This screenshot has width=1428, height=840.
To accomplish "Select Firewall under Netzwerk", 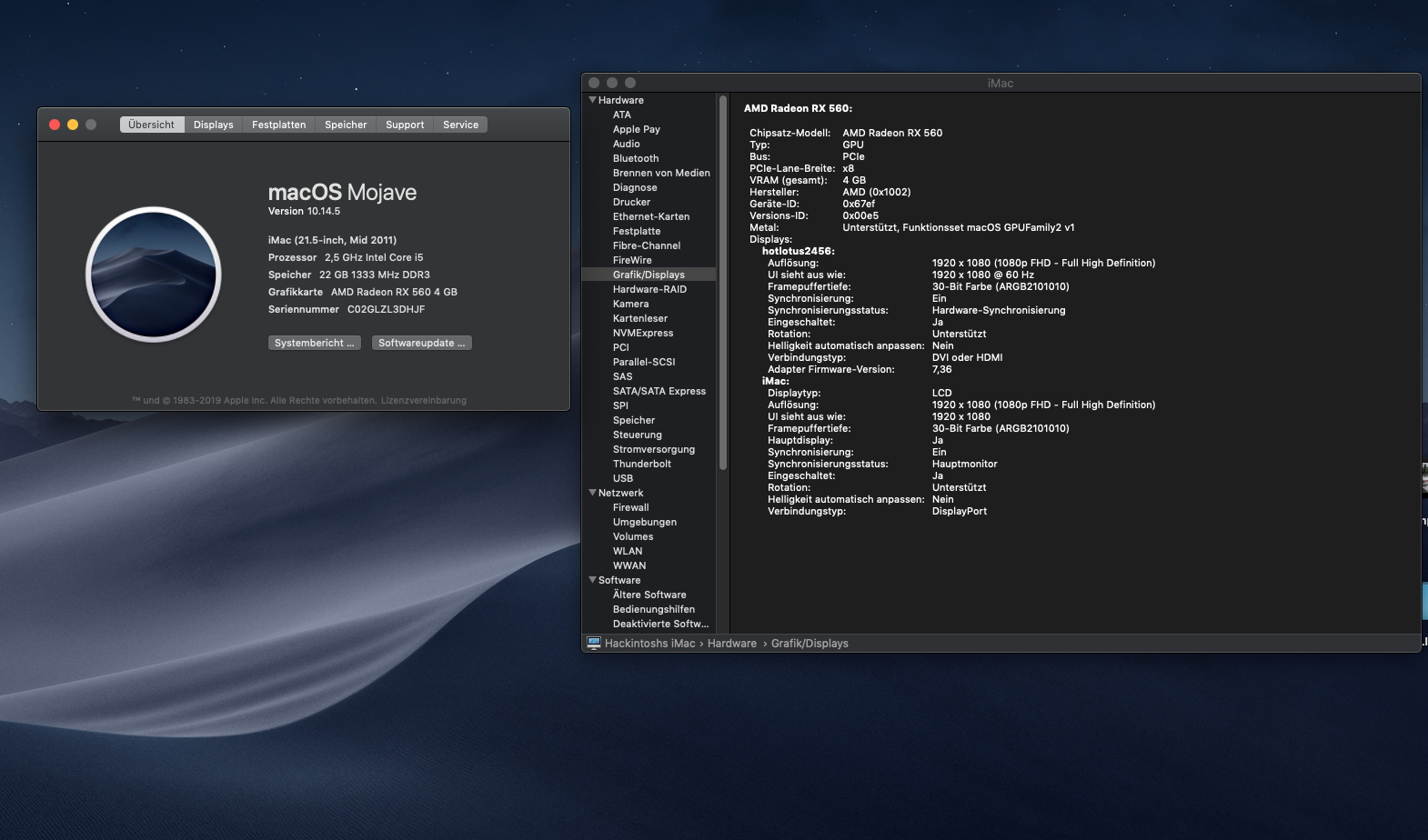I will [631, 507].
